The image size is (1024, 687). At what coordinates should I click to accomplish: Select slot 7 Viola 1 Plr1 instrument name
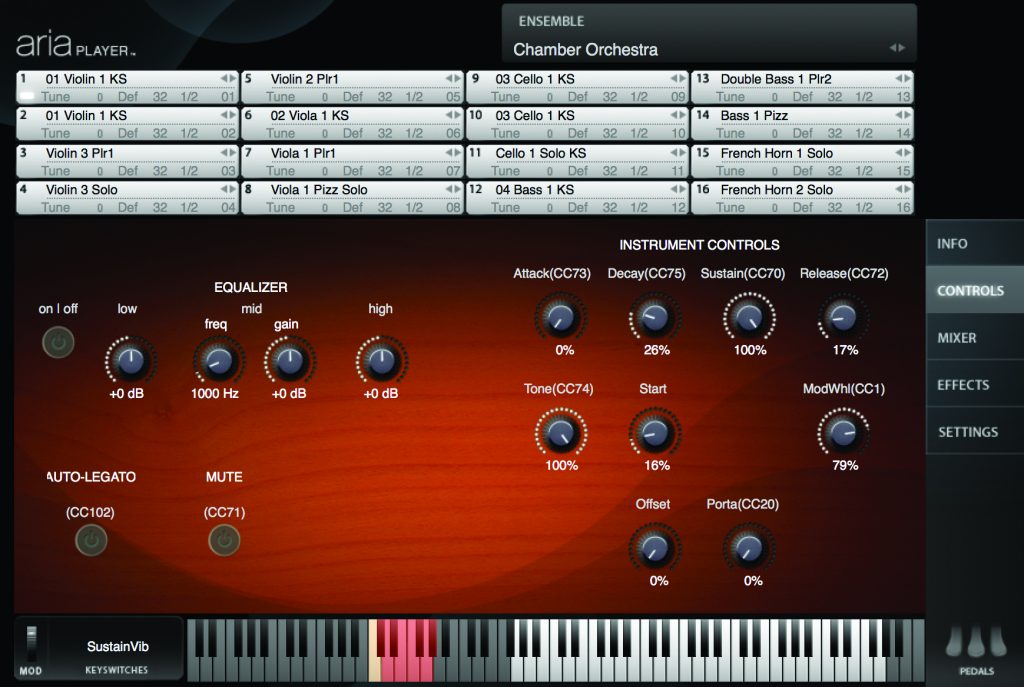click(303, 153)
